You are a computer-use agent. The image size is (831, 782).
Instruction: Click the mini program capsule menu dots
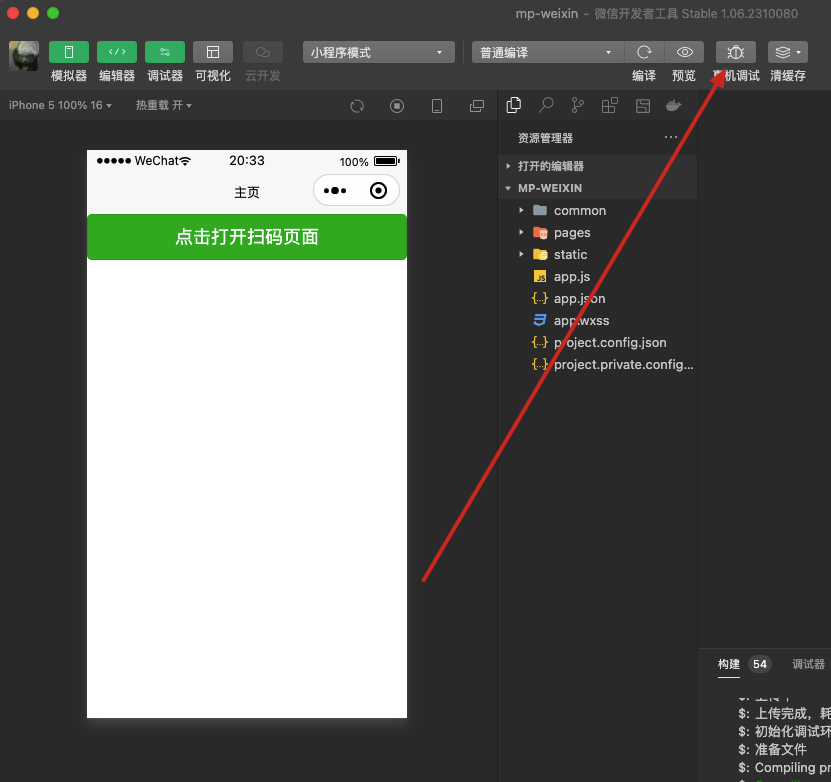pos(335,190)
